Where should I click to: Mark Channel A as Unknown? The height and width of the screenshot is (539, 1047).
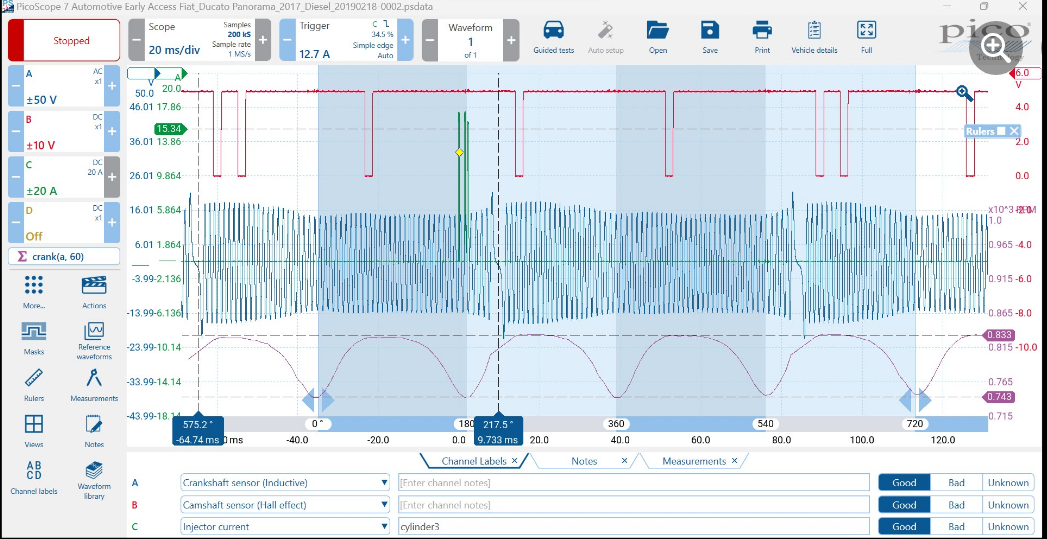click(1008, 482)
